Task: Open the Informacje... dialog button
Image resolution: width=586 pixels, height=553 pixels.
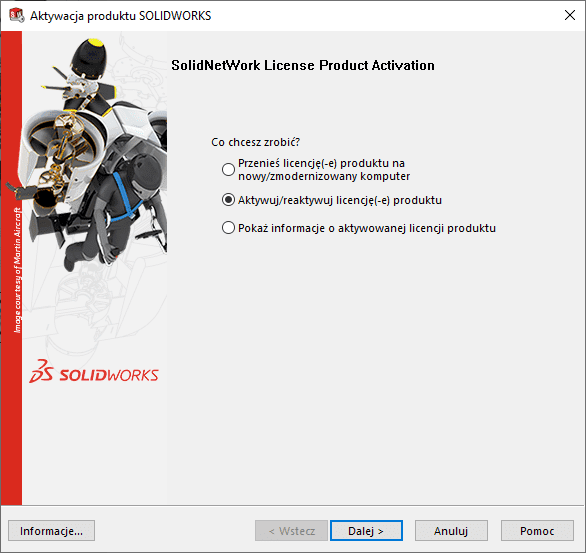Action: pos(52,531)
